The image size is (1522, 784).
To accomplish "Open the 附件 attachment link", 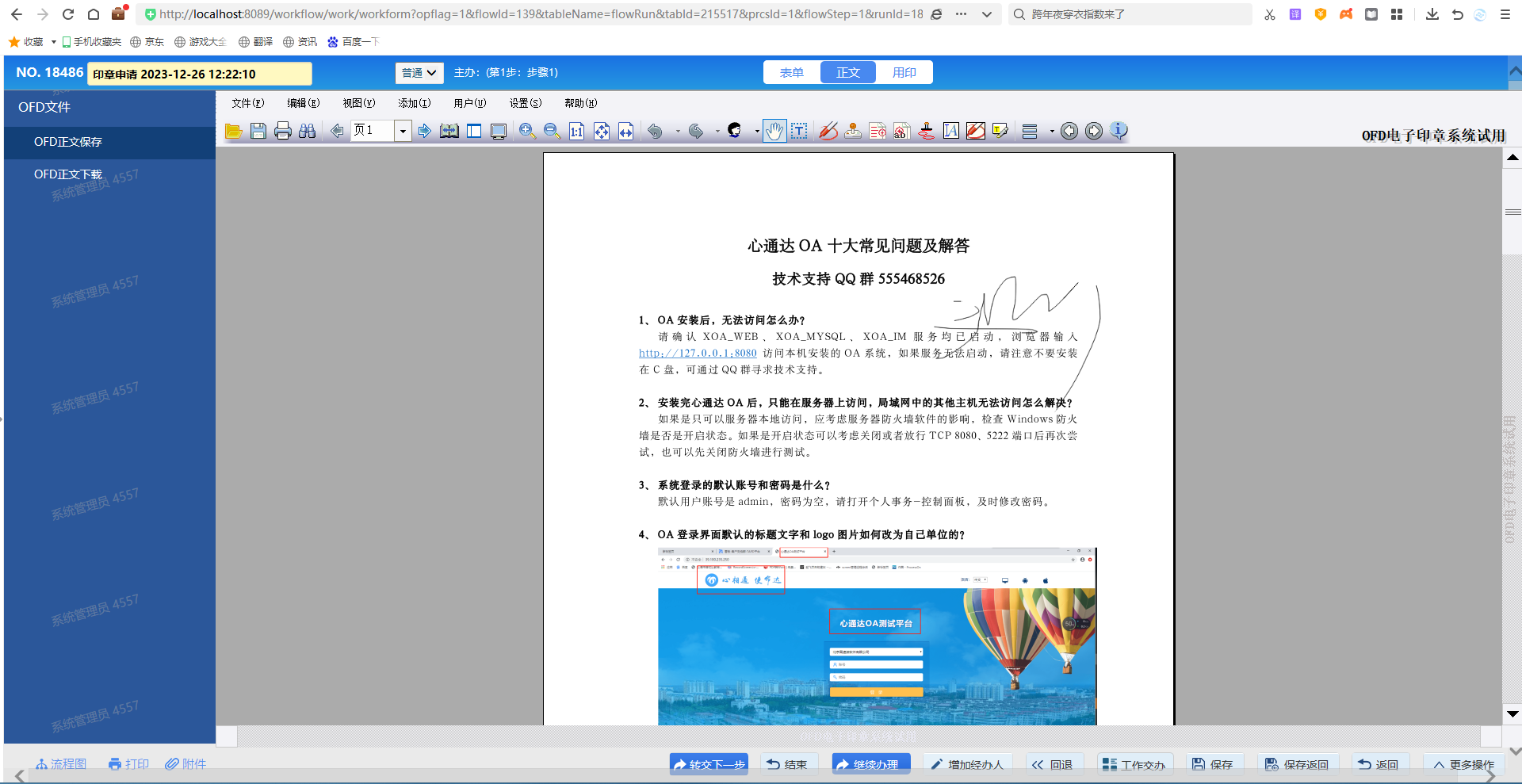I will pos(185,764).
